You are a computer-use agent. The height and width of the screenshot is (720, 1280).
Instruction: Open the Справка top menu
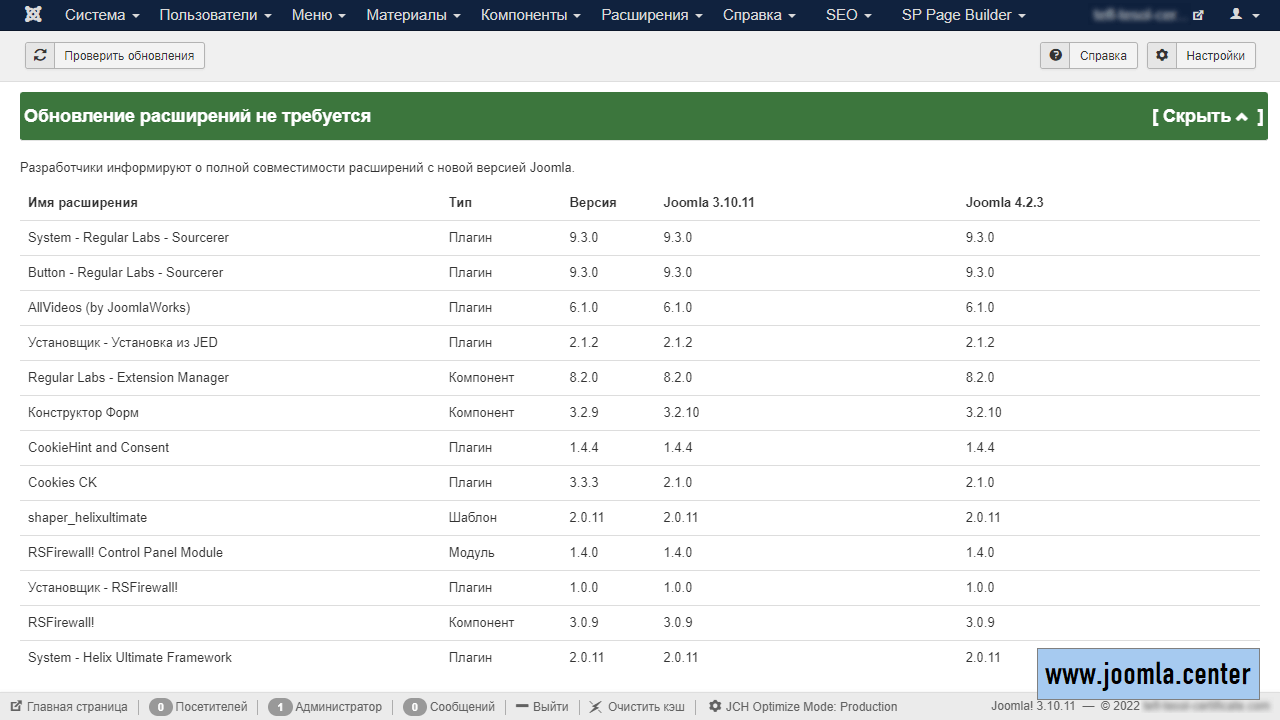[759, 15]
